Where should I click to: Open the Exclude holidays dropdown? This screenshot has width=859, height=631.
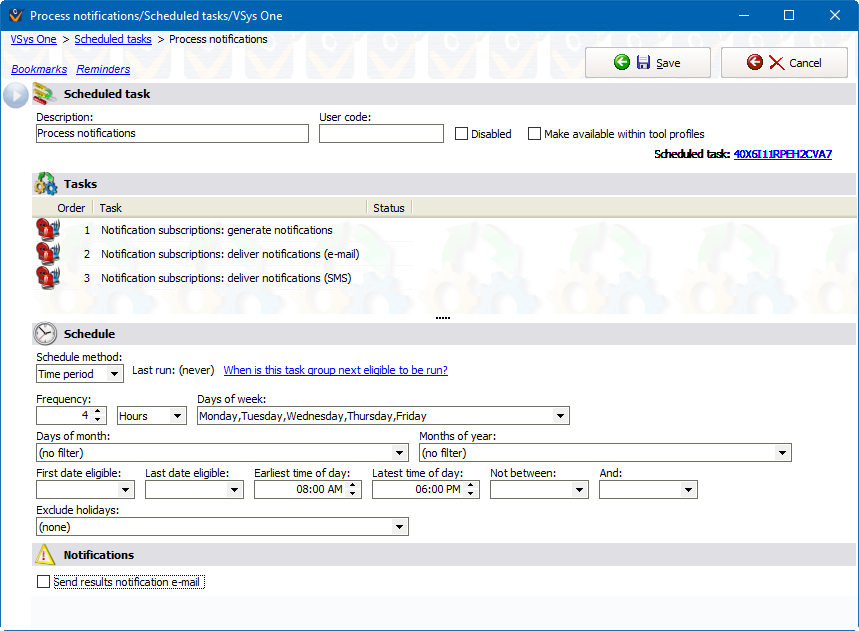[x=400, y=527]
